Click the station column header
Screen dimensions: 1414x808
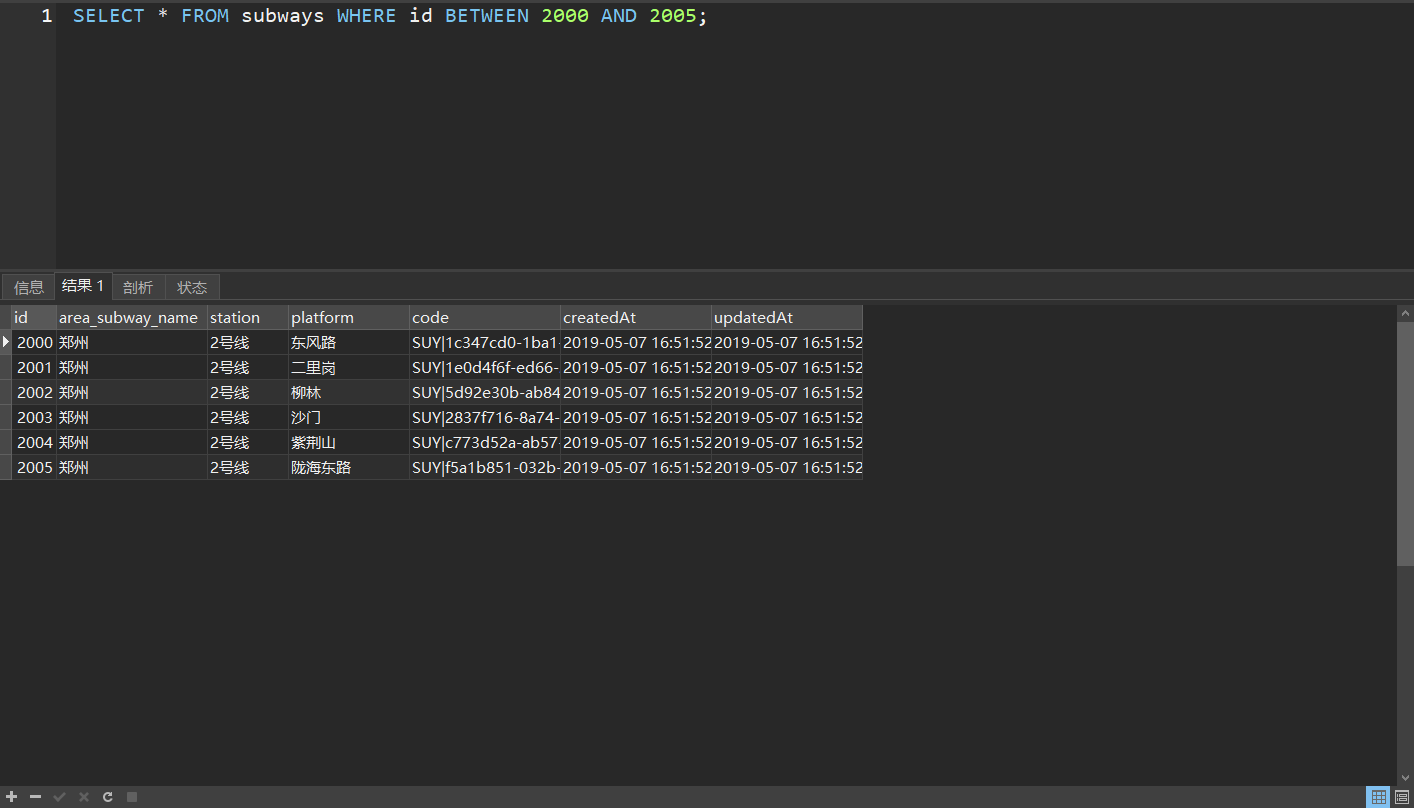(248, 318)
